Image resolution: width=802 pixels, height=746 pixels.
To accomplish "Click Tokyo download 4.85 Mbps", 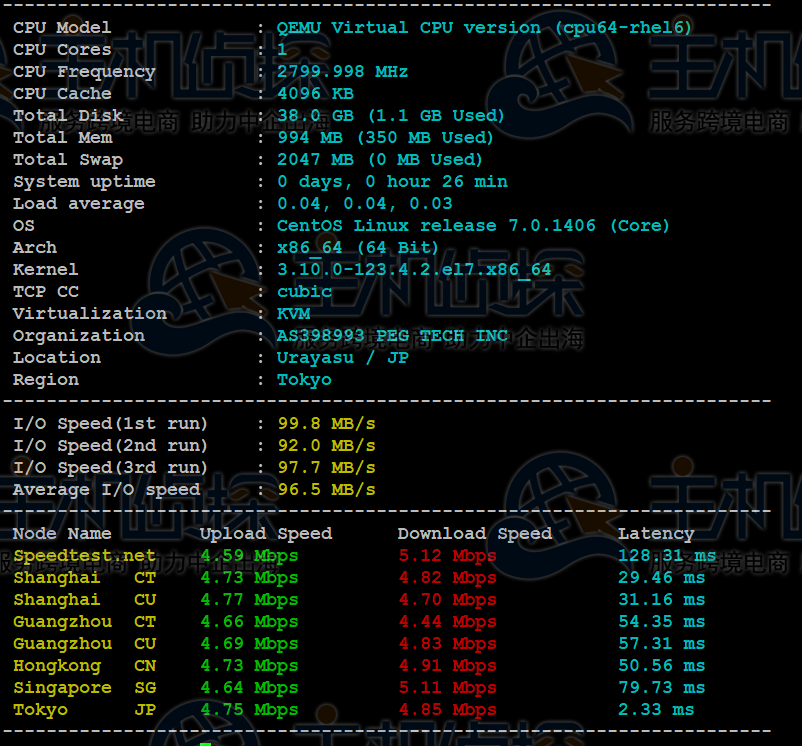I will [x=448, y=709].
